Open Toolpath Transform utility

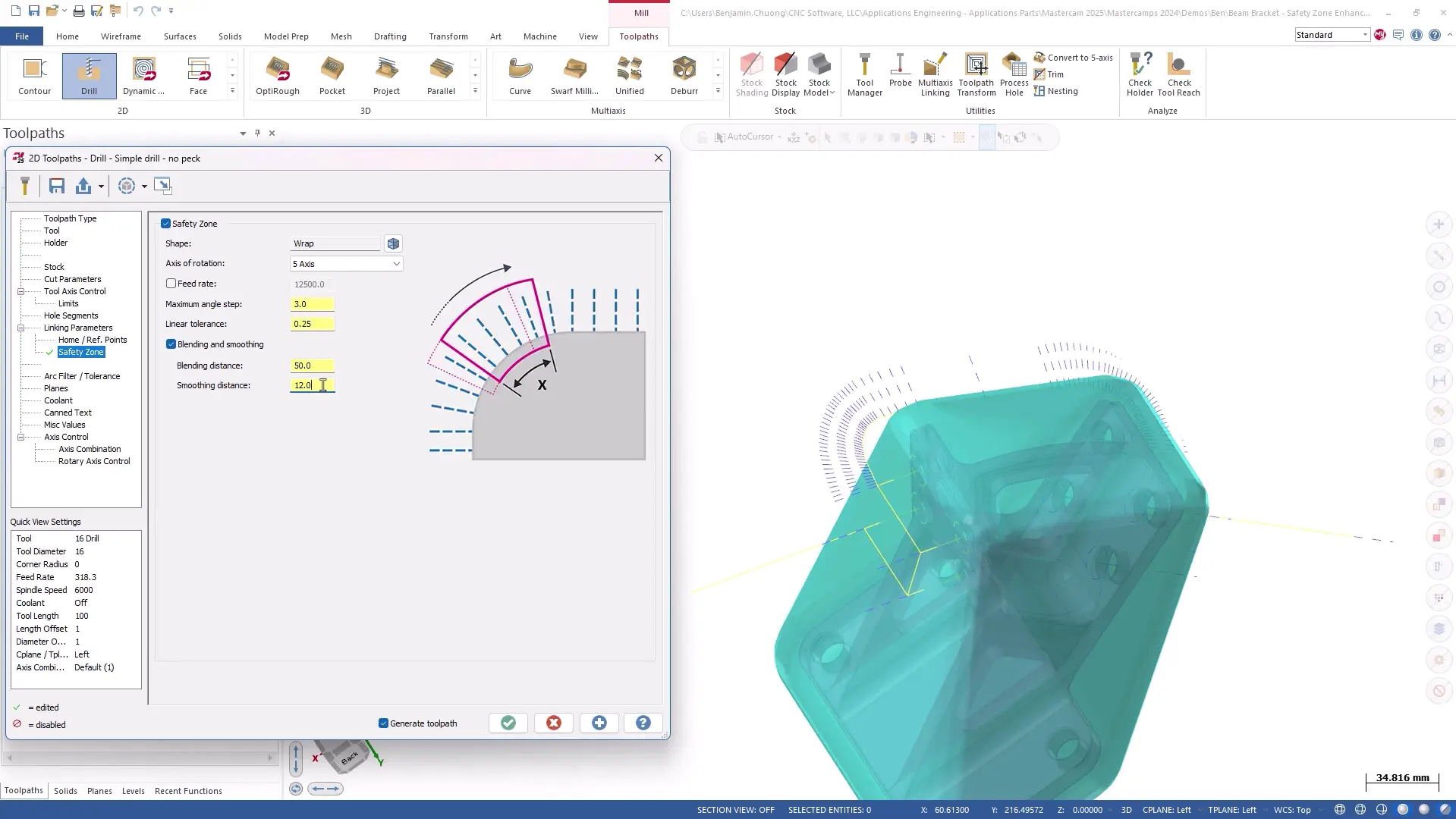[x=976, y=75]
